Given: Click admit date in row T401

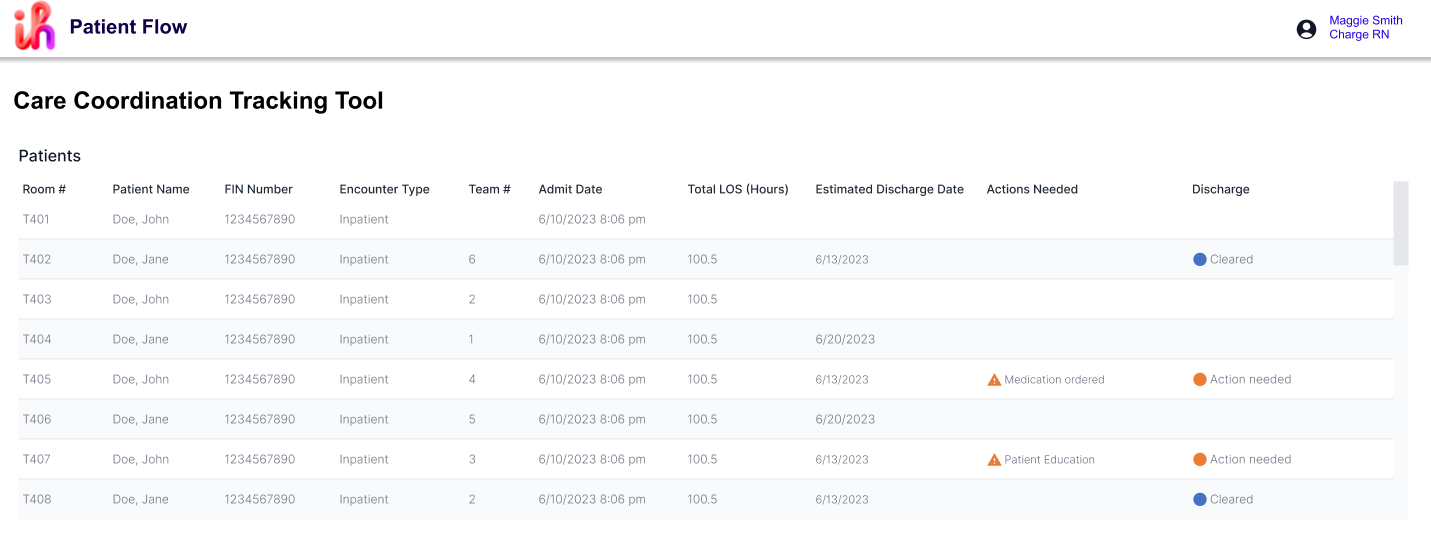Looking at the screenshot, I should point(592,219).
